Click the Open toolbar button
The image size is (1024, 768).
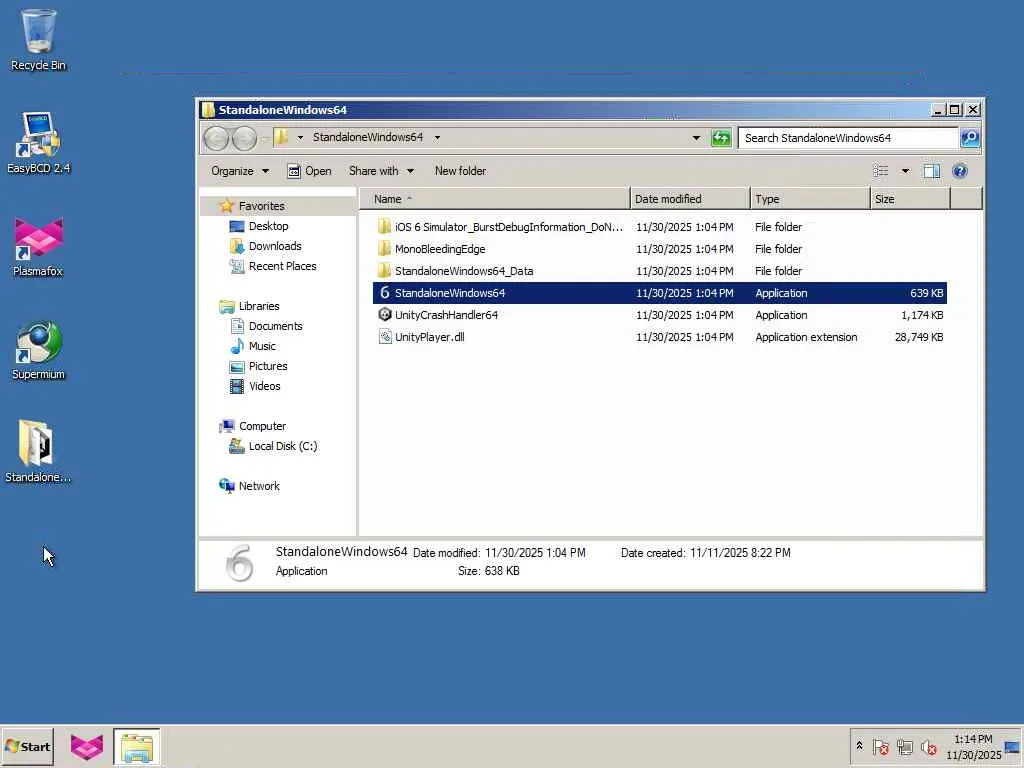[x=310, y=171]
